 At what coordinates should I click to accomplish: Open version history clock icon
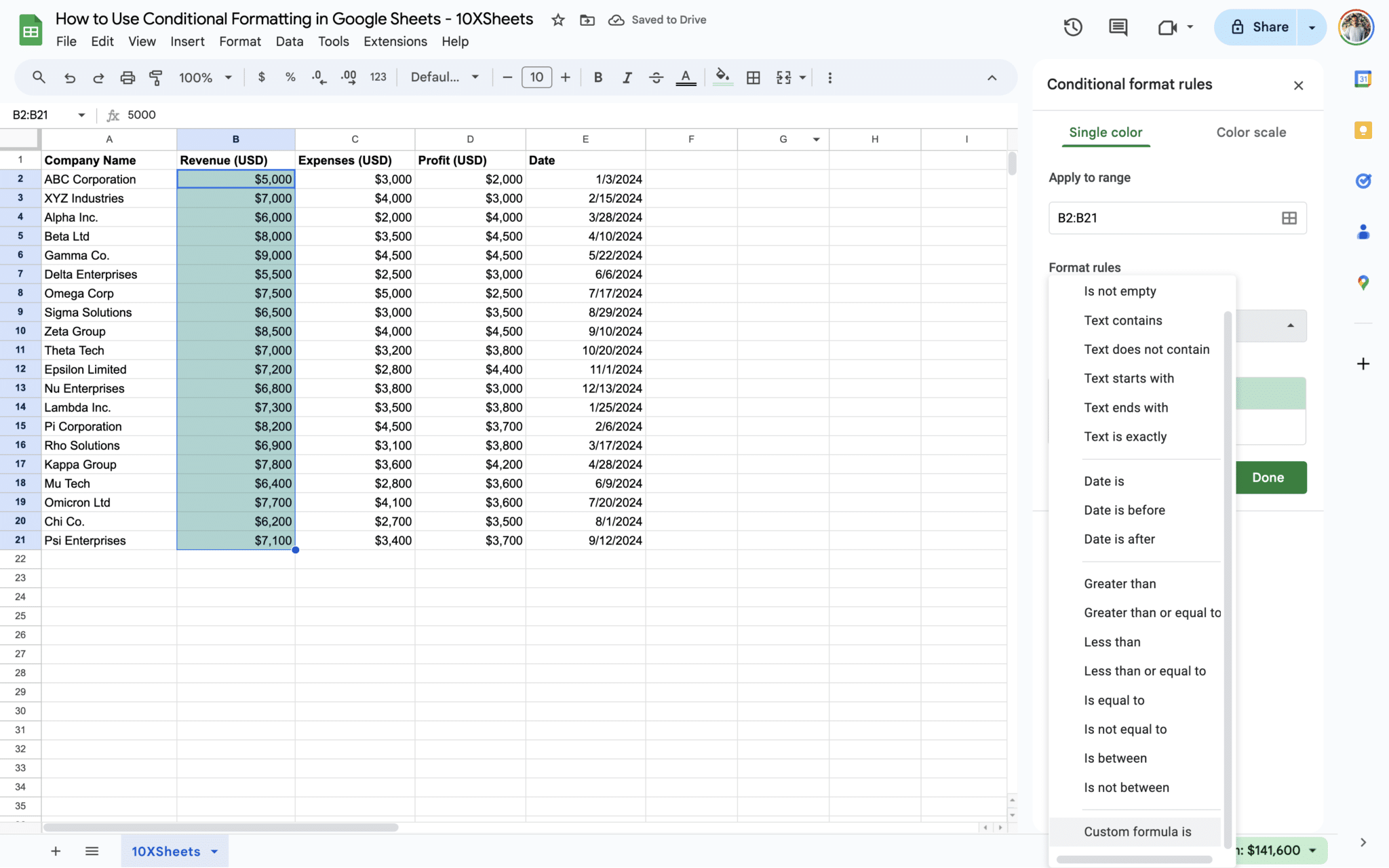point(1073,27)
